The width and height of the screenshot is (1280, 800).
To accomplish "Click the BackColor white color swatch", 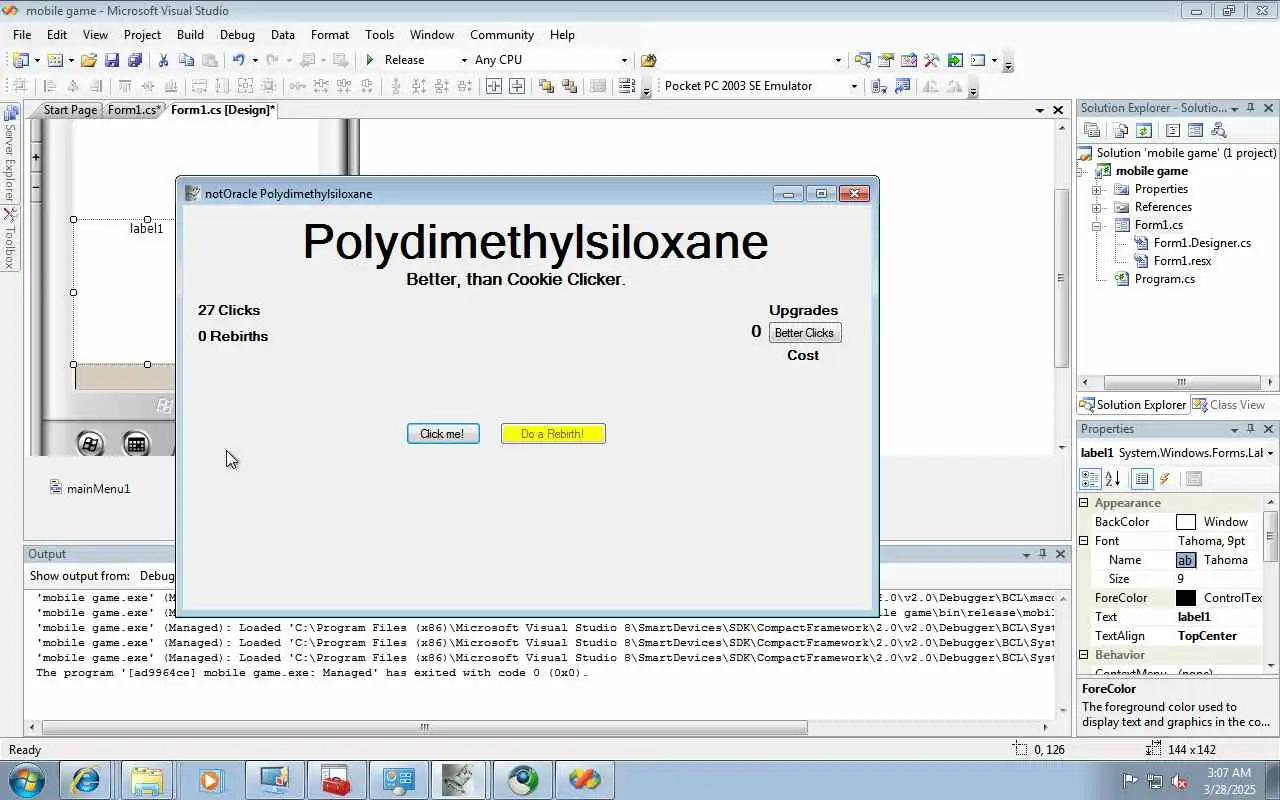I will [1186, 522].
